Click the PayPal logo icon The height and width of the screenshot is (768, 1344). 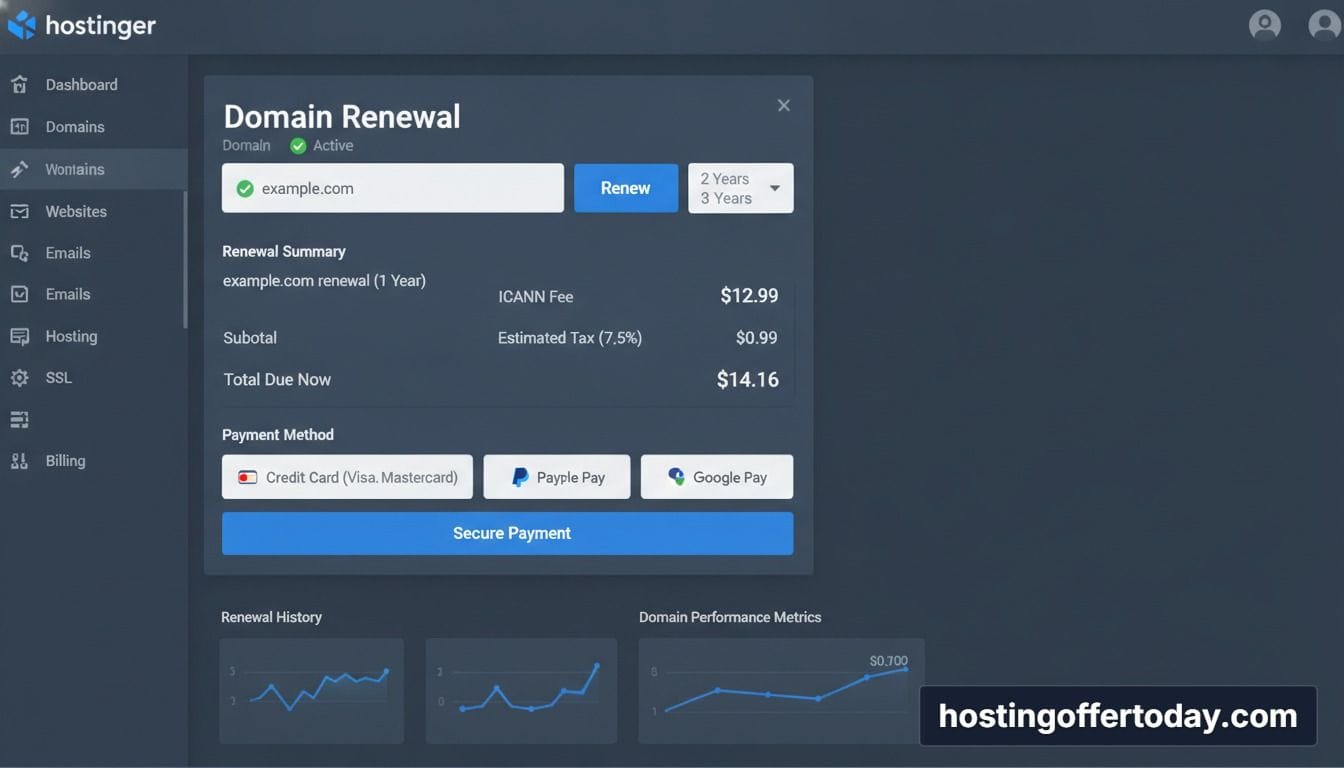tap(520, 478)
